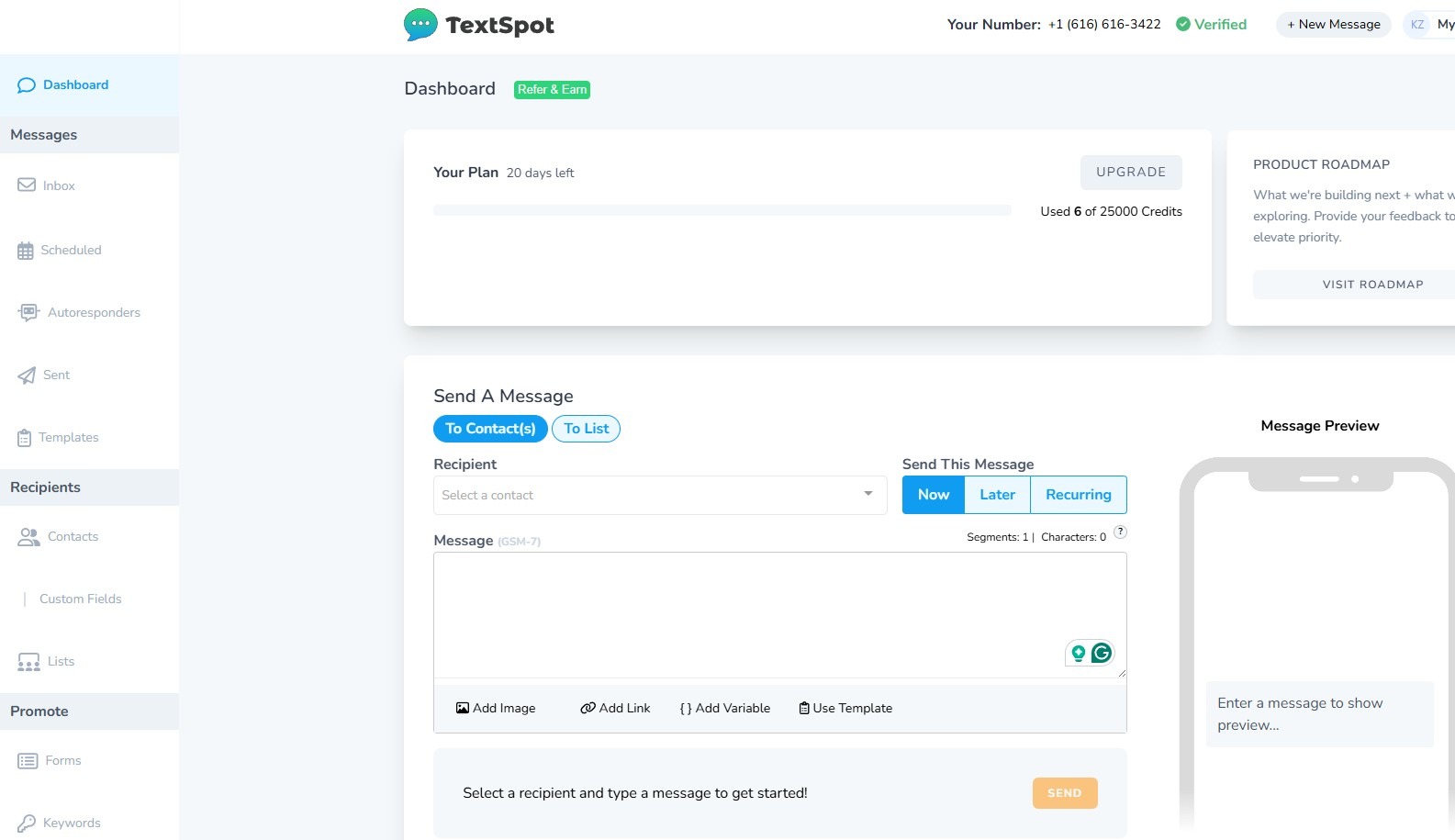The height and width of the screenshot is (840, 1455).
Task: Click the PRODUCT ROADMAP heading
Action: click(x=1322, y=165)
